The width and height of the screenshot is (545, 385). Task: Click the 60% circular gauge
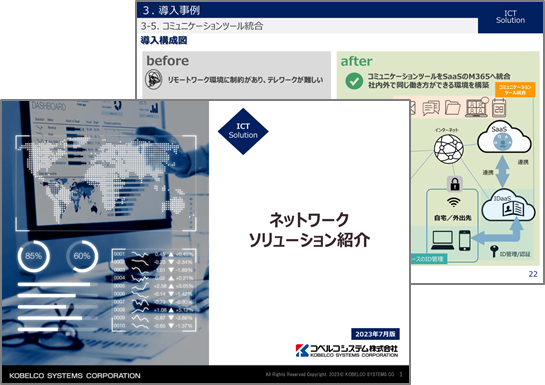coord(82,256)
